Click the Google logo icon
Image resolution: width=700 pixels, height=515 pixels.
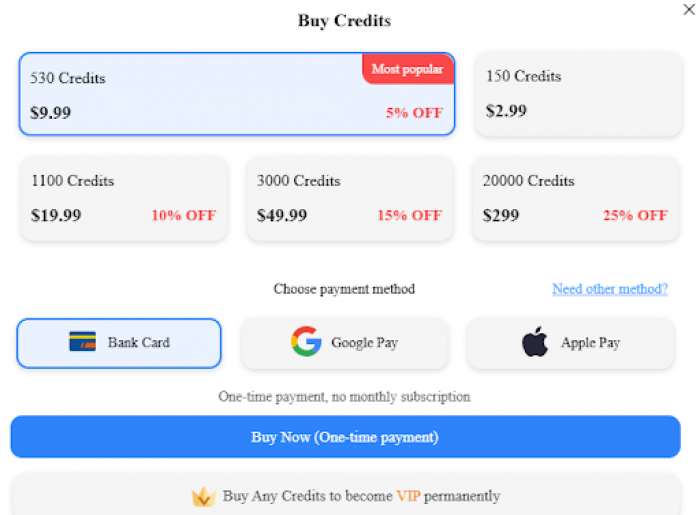coord(306,341)
